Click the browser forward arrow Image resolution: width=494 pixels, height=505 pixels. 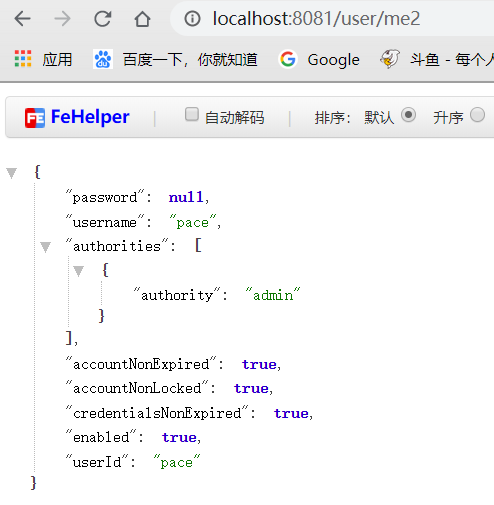[62, 19]
